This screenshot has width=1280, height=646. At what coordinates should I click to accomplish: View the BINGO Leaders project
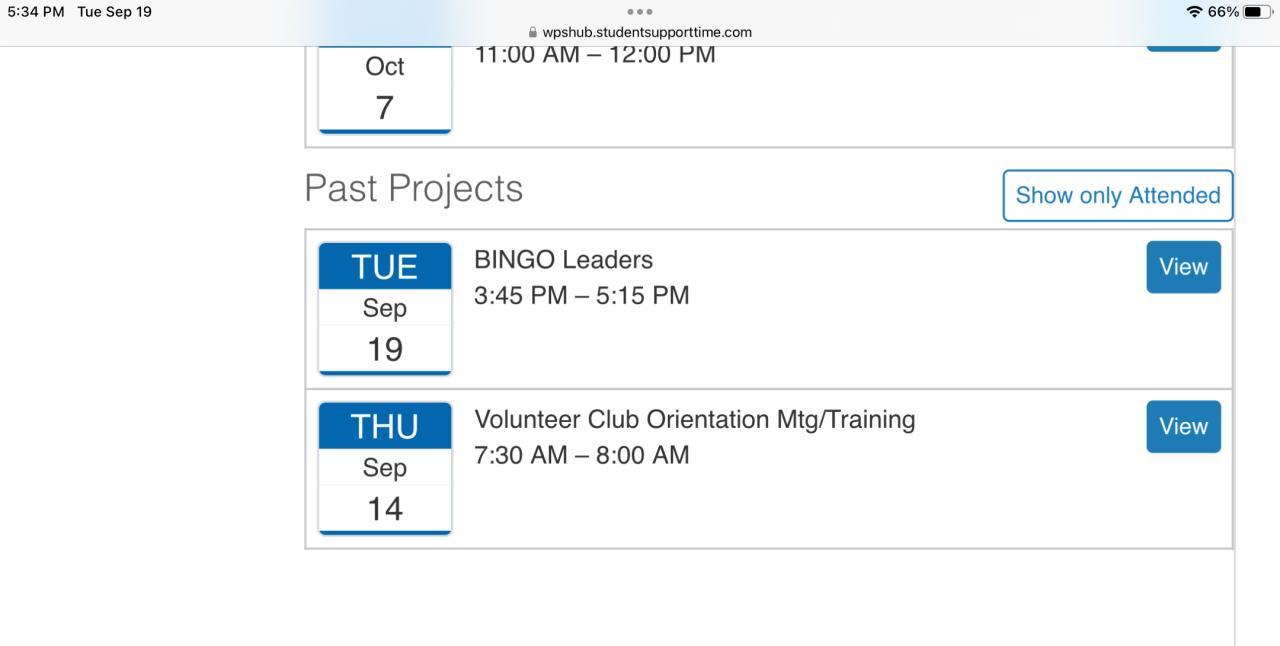coord(1183,267)
